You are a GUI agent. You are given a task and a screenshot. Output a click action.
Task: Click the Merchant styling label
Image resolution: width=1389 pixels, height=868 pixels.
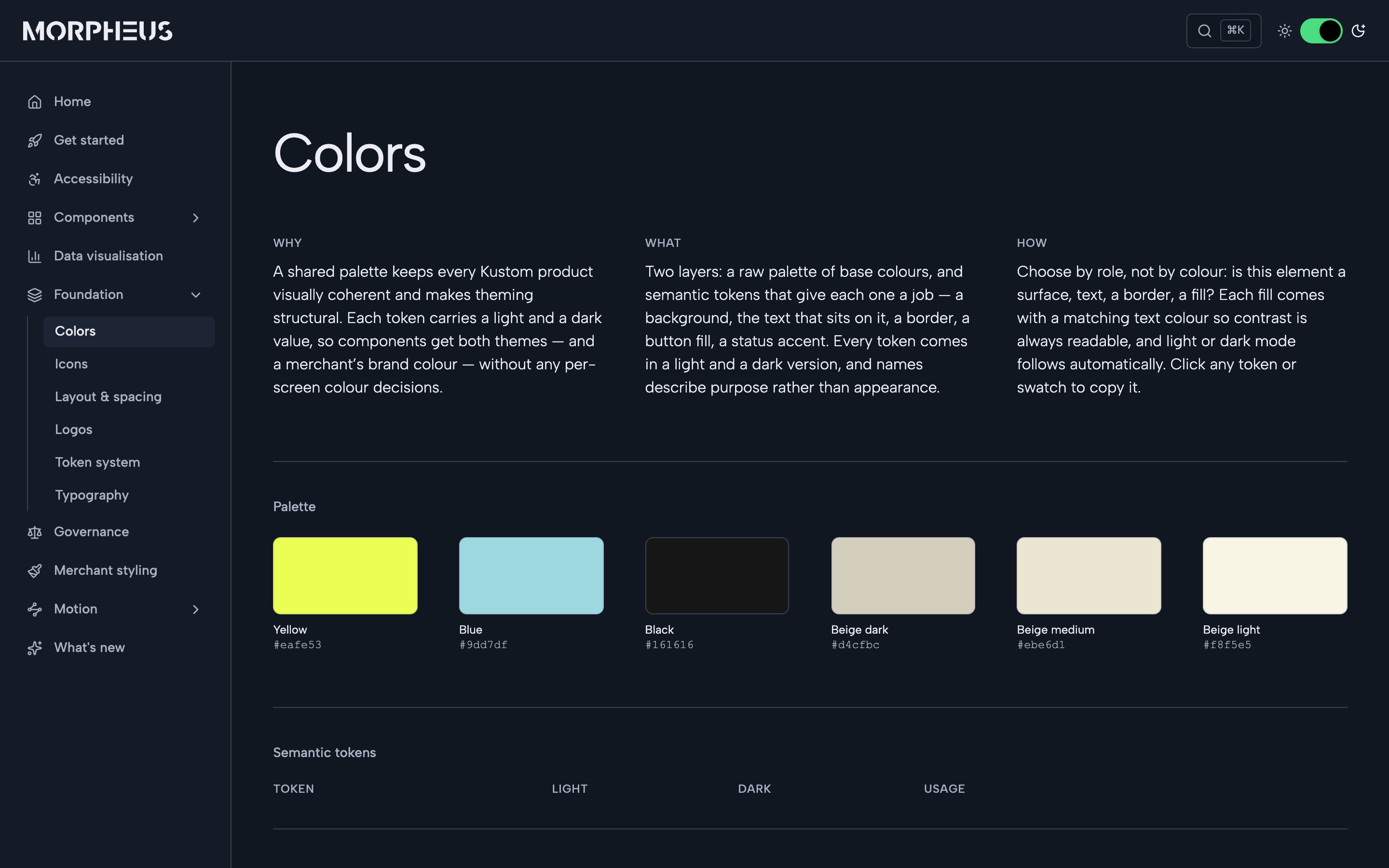(x=106, y=570)
